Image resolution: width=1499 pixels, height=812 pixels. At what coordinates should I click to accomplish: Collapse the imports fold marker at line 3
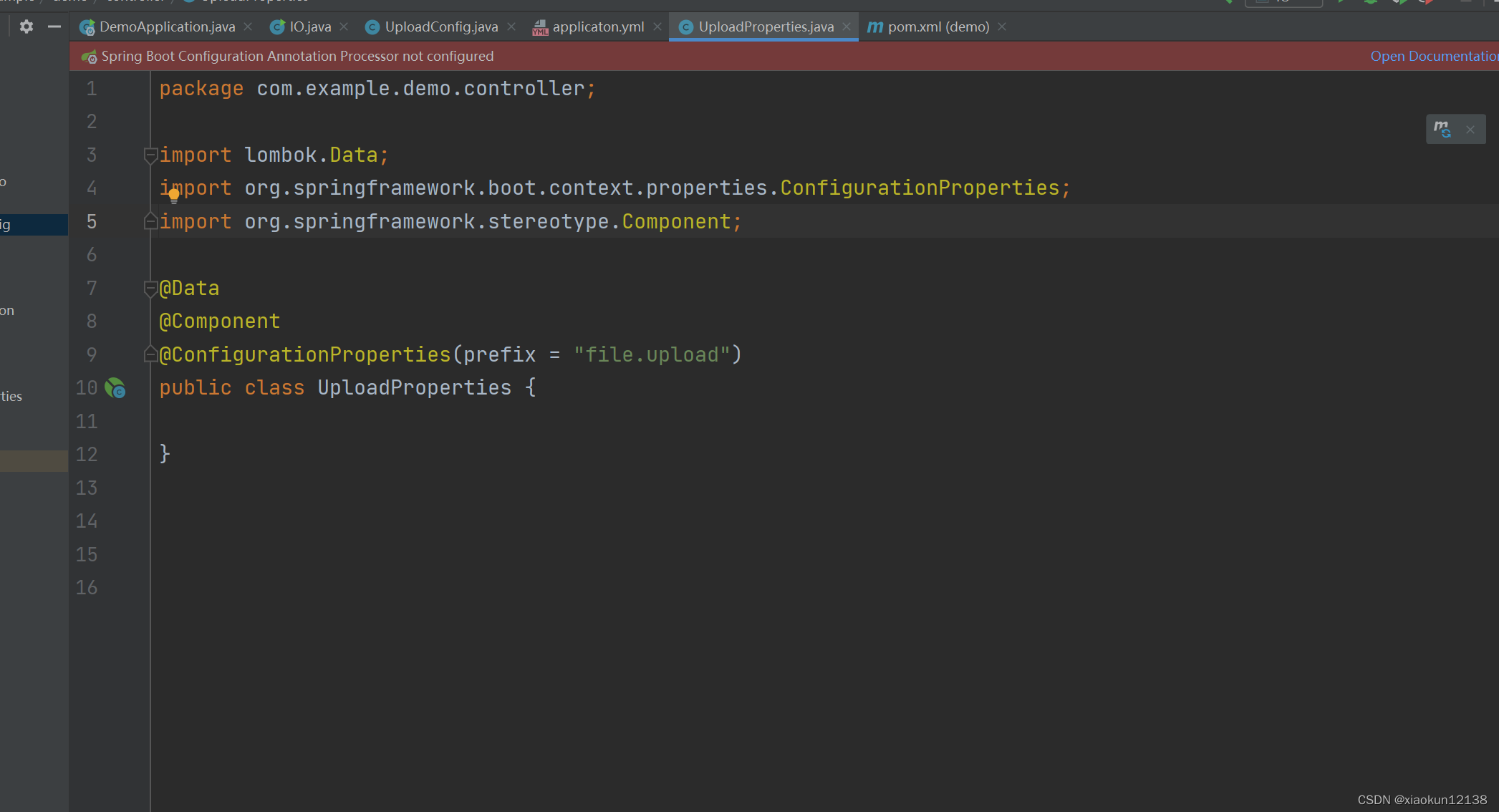pyautogui.click(x=150, y=155)
